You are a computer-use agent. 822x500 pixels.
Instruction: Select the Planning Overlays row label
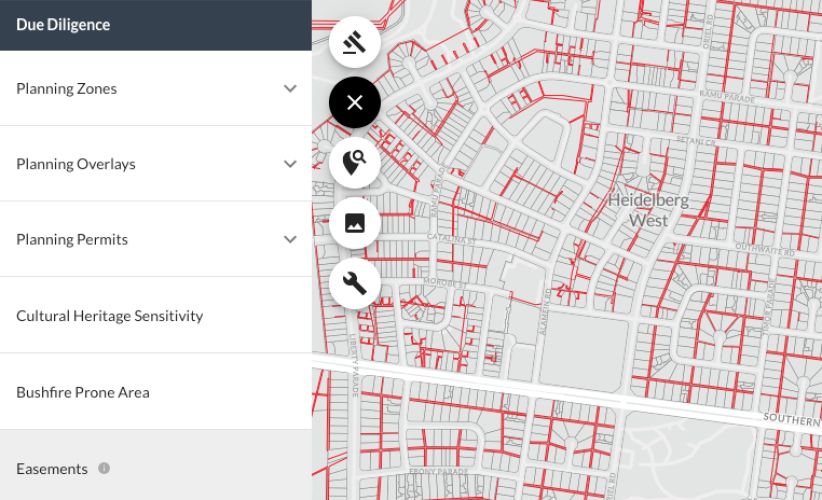(x=76, y=164)
